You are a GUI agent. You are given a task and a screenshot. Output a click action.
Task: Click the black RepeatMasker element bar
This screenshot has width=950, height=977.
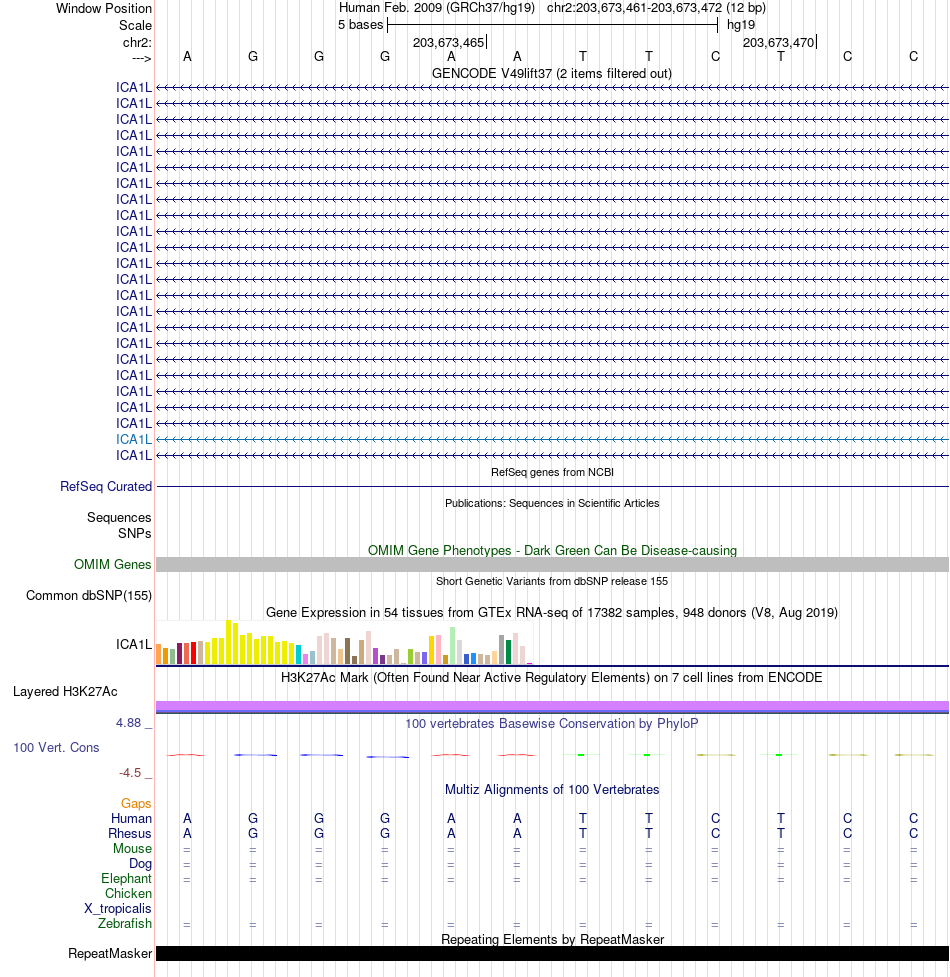tap(552, 954)
